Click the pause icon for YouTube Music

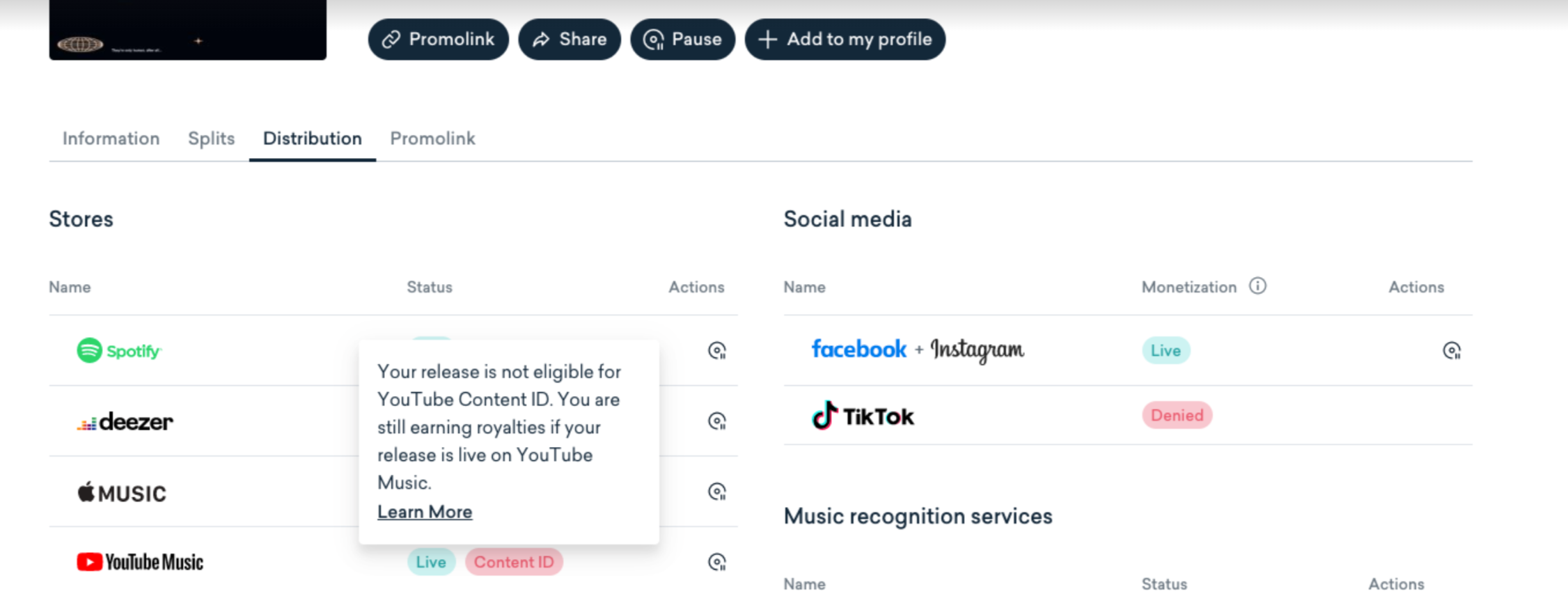tap(716, 562)
